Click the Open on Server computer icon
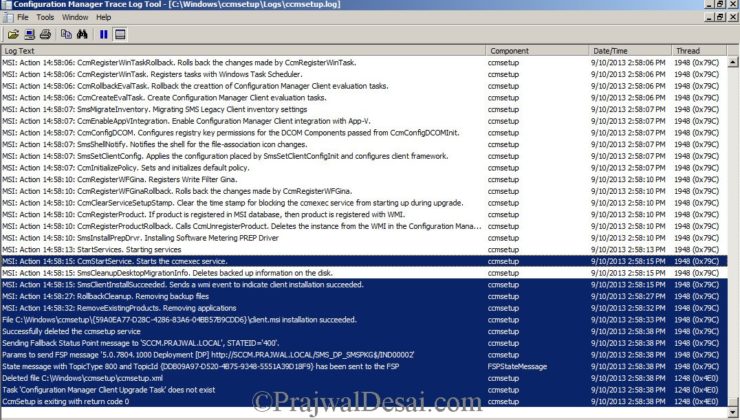The image size is (740, 420). [29, 34]
